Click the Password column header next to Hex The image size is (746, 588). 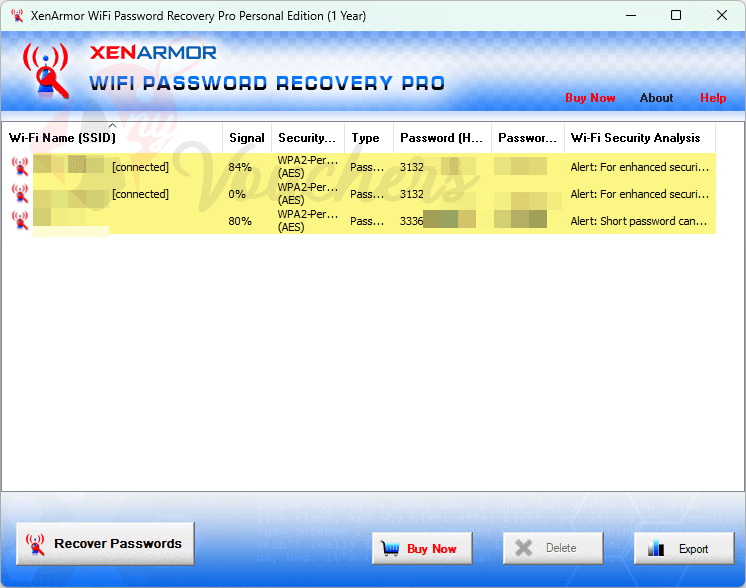click(x=528, y=138)
